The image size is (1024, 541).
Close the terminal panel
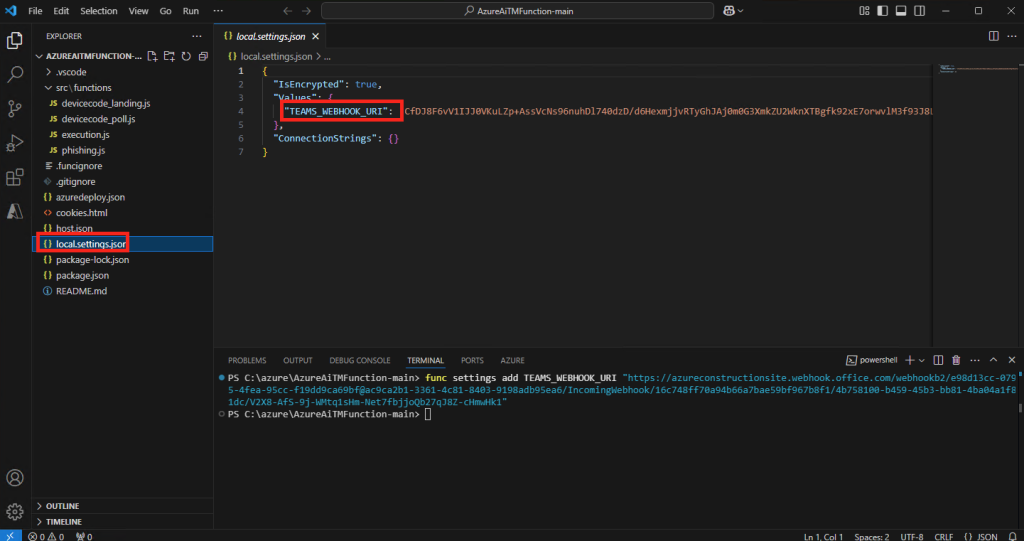(1012, 360)
